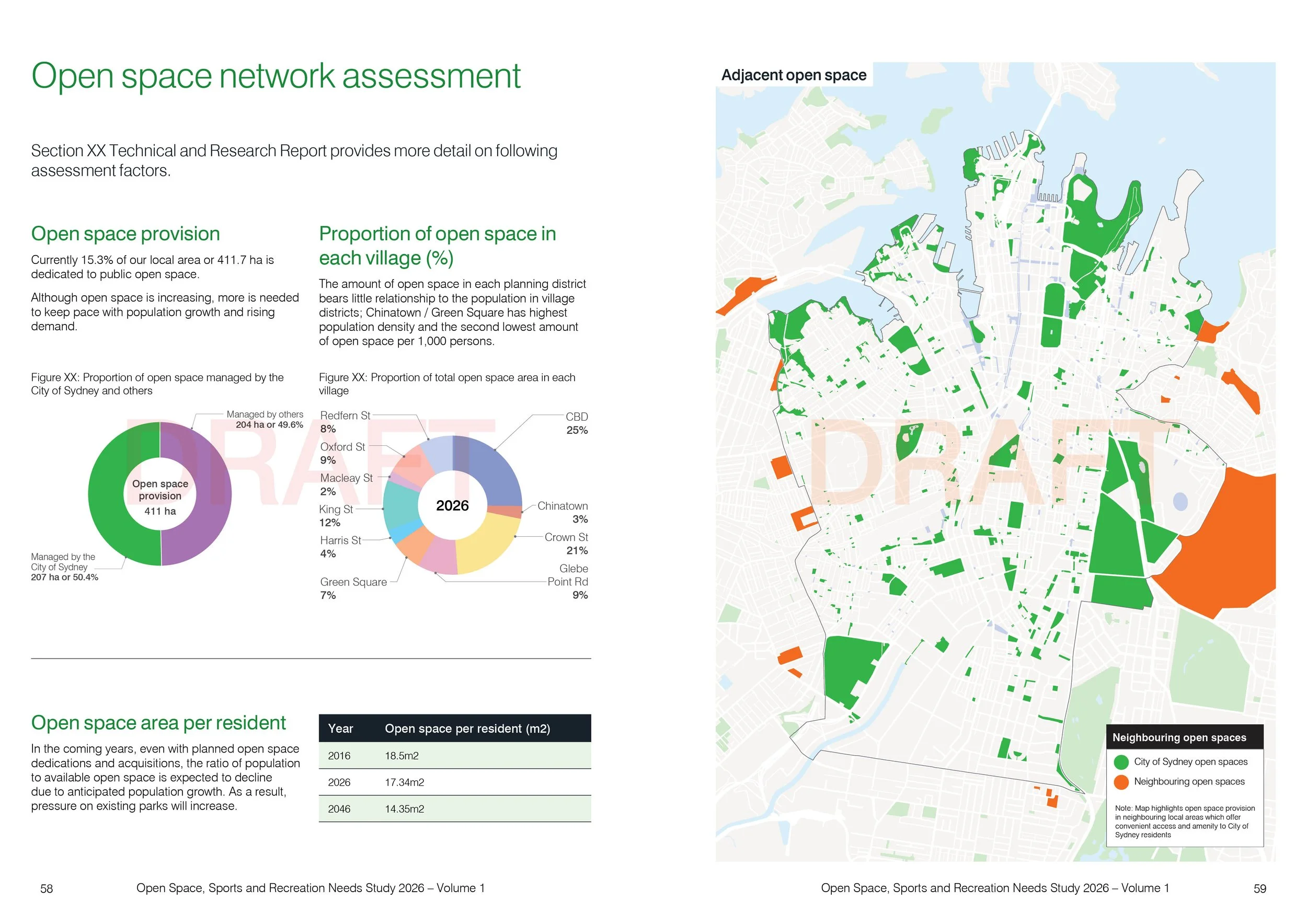The width and height of the screenshot is (1307, 924).
Task: Click the Neighbouring open spaces legend header
Action: coord(1178,737)
